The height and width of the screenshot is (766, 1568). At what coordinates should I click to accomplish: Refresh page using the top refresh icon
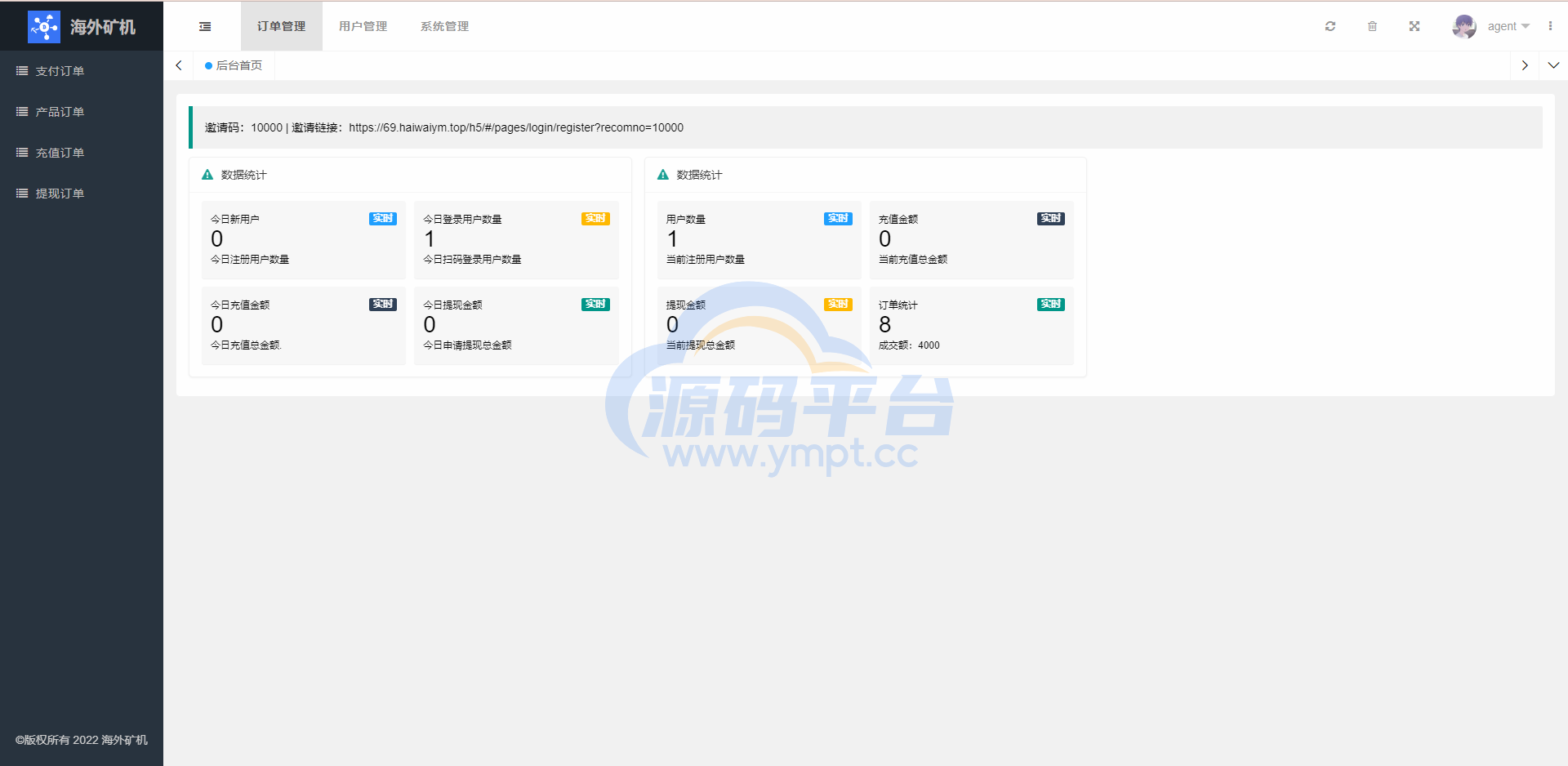[x=1330, y=26]
